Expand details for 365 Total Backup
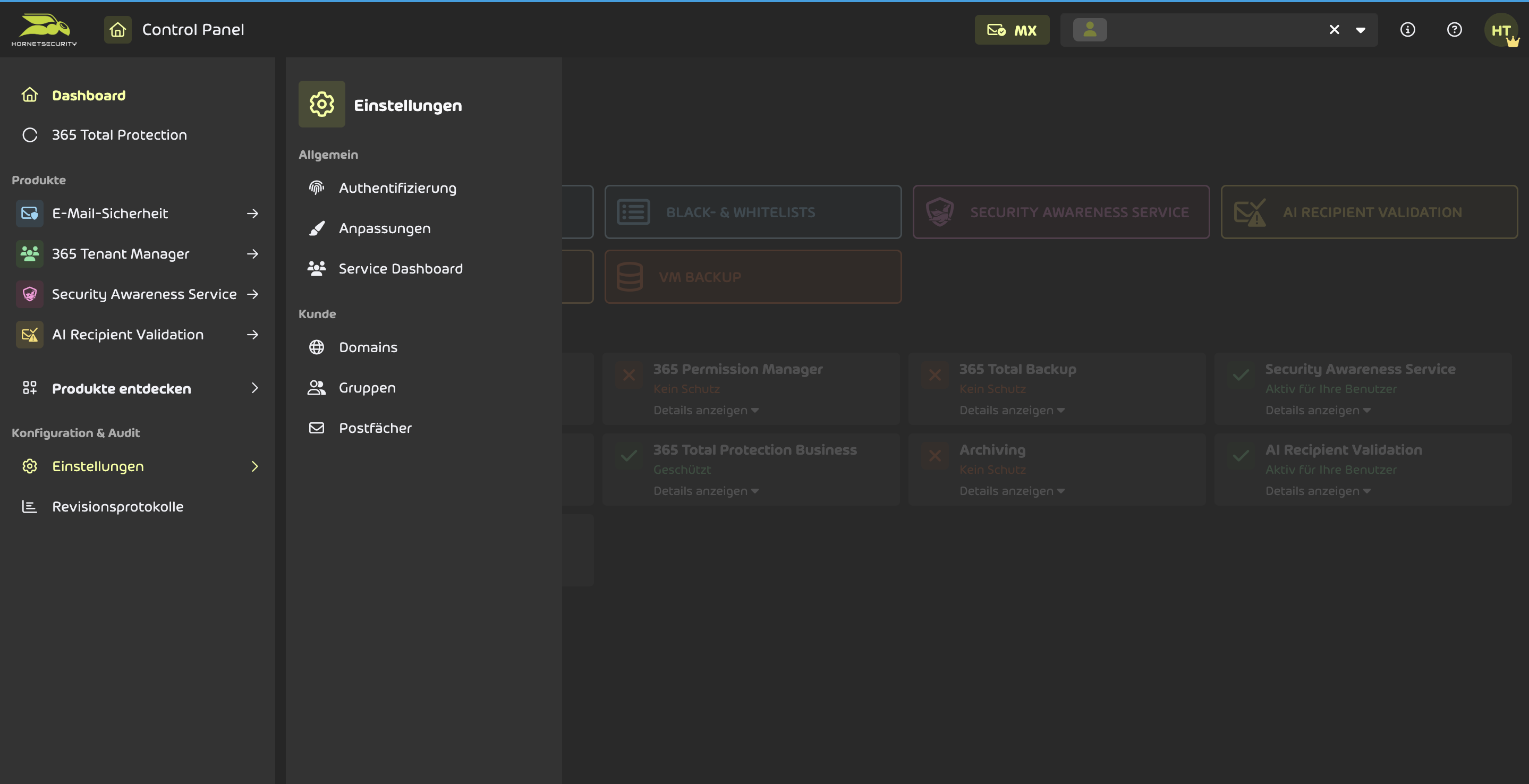1529x784 pixels. (1012, 410)
